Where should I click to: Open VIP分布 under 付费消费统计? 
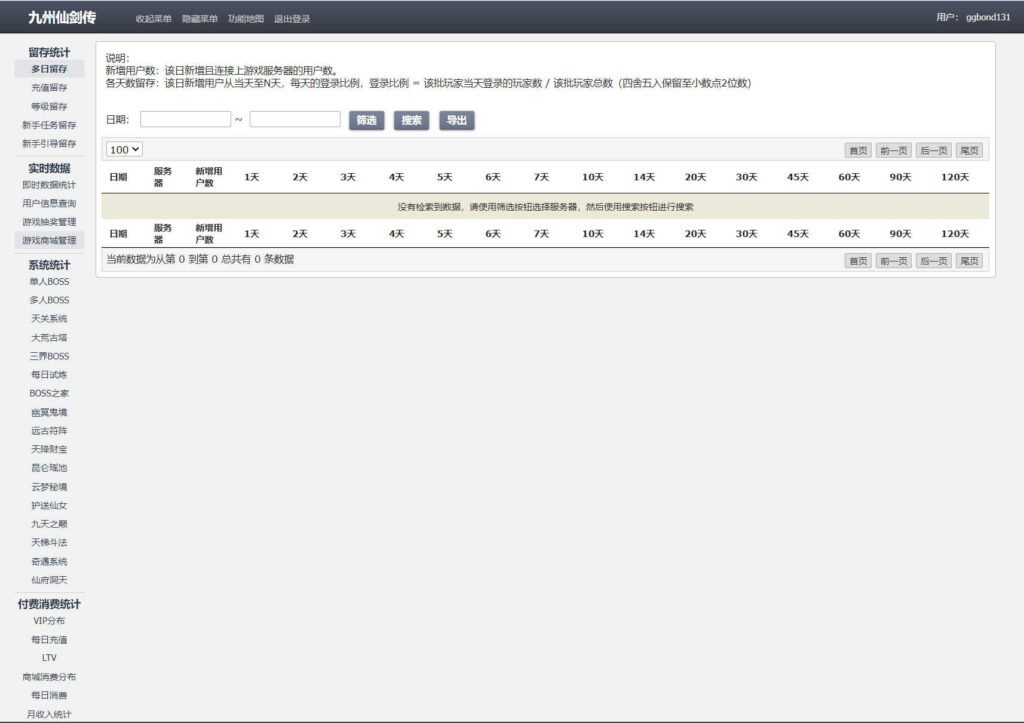coord(49,621)
